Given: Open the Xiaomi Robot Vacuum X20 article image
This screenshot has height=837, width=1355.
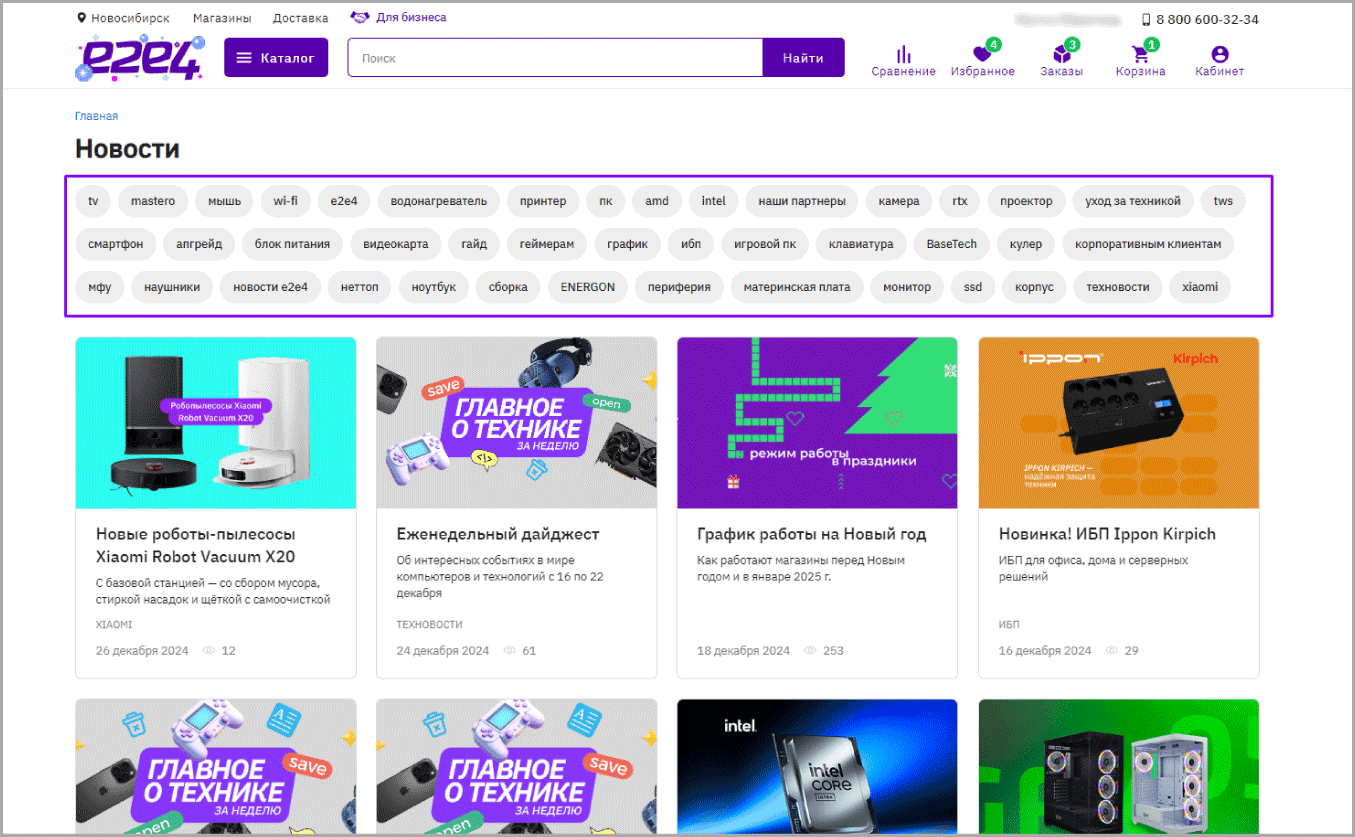Looking at the screenshot, I should coord(216,423).
